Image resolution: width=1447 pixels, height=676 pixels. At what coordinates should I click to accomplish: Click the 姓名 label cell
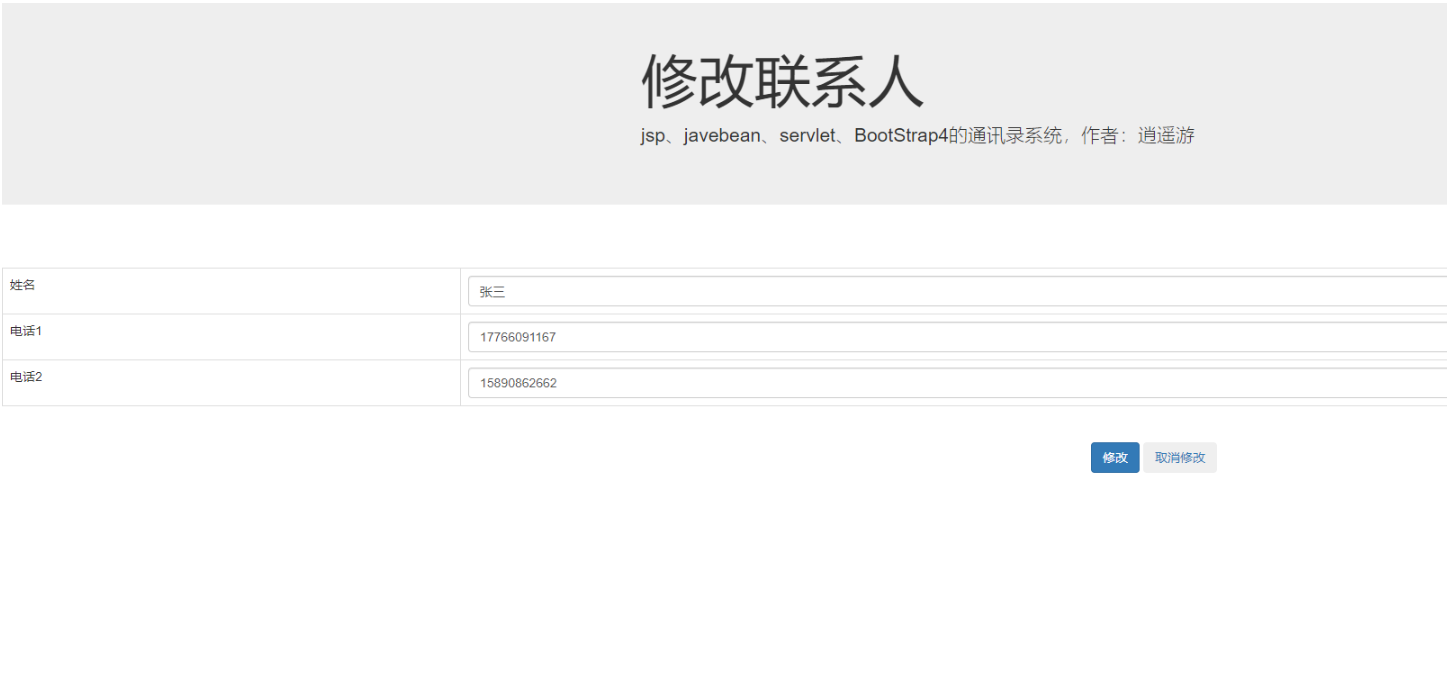pos(231,291)
